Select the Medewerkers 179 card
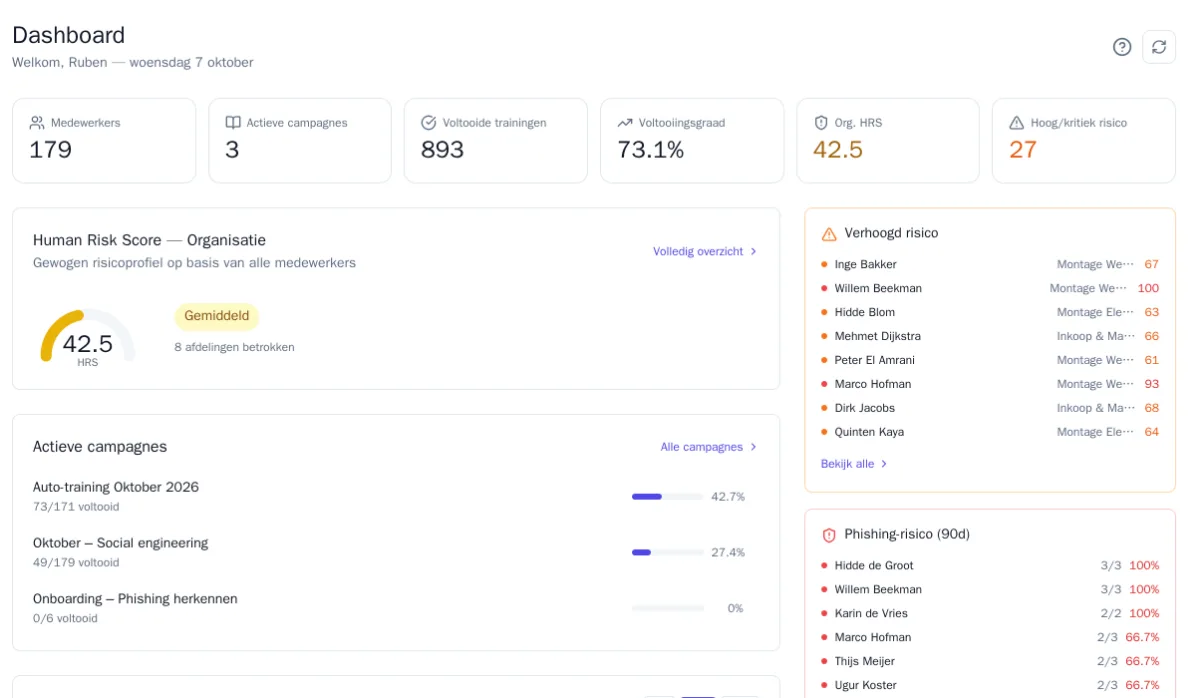This screenshot has width=1200, height=698. [104, 141]
